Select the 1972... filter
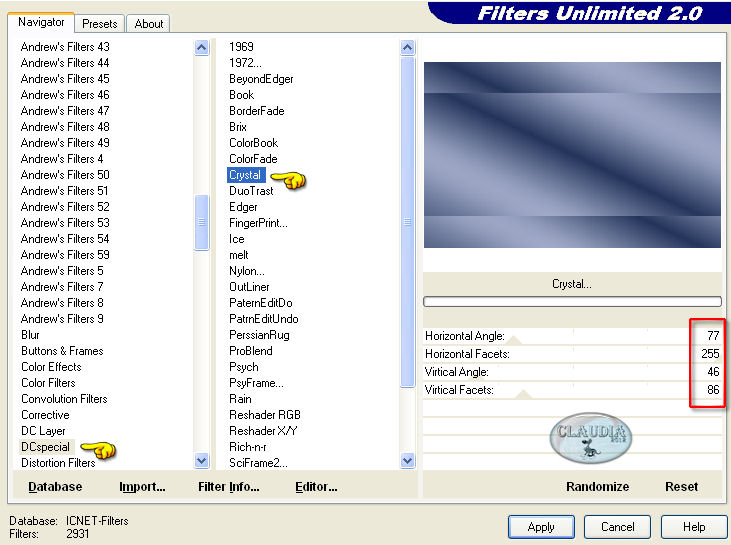Viewport: 731px width, 545px height. click(245, 62)
